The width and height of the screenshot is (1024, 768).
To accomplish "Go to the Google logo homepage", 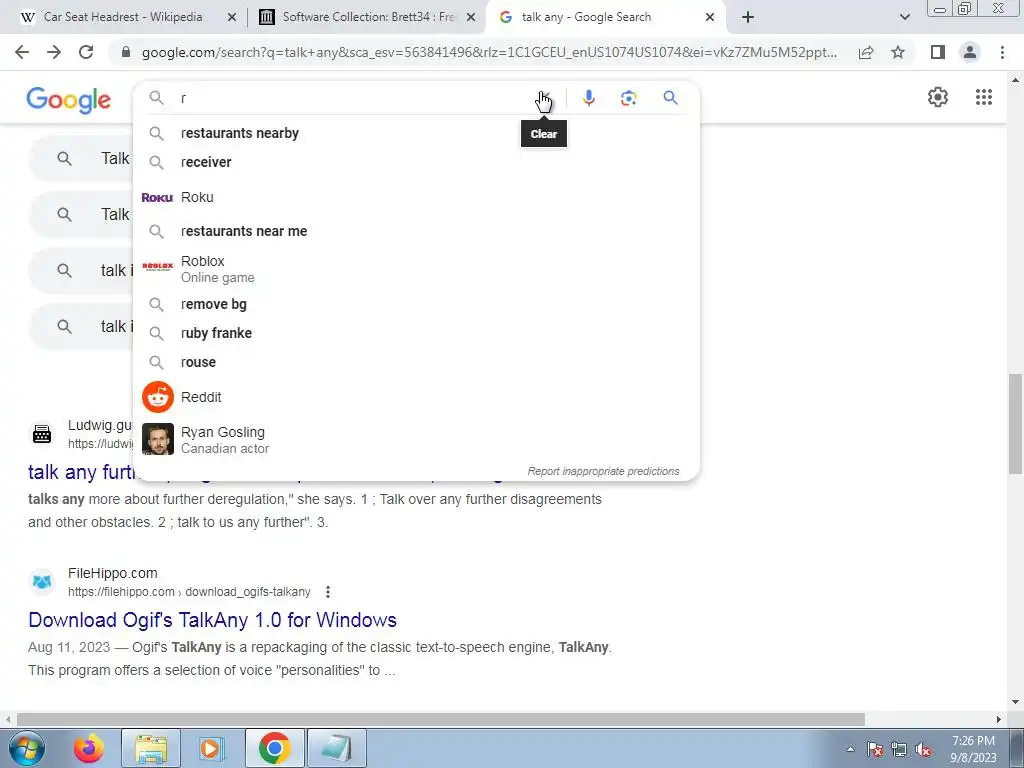I will point(69,100).
